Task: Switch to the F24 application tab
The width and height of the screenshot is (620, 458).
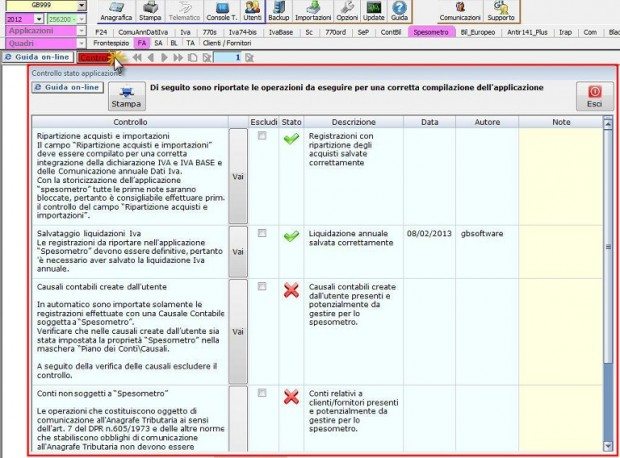Action: point(101,32)
